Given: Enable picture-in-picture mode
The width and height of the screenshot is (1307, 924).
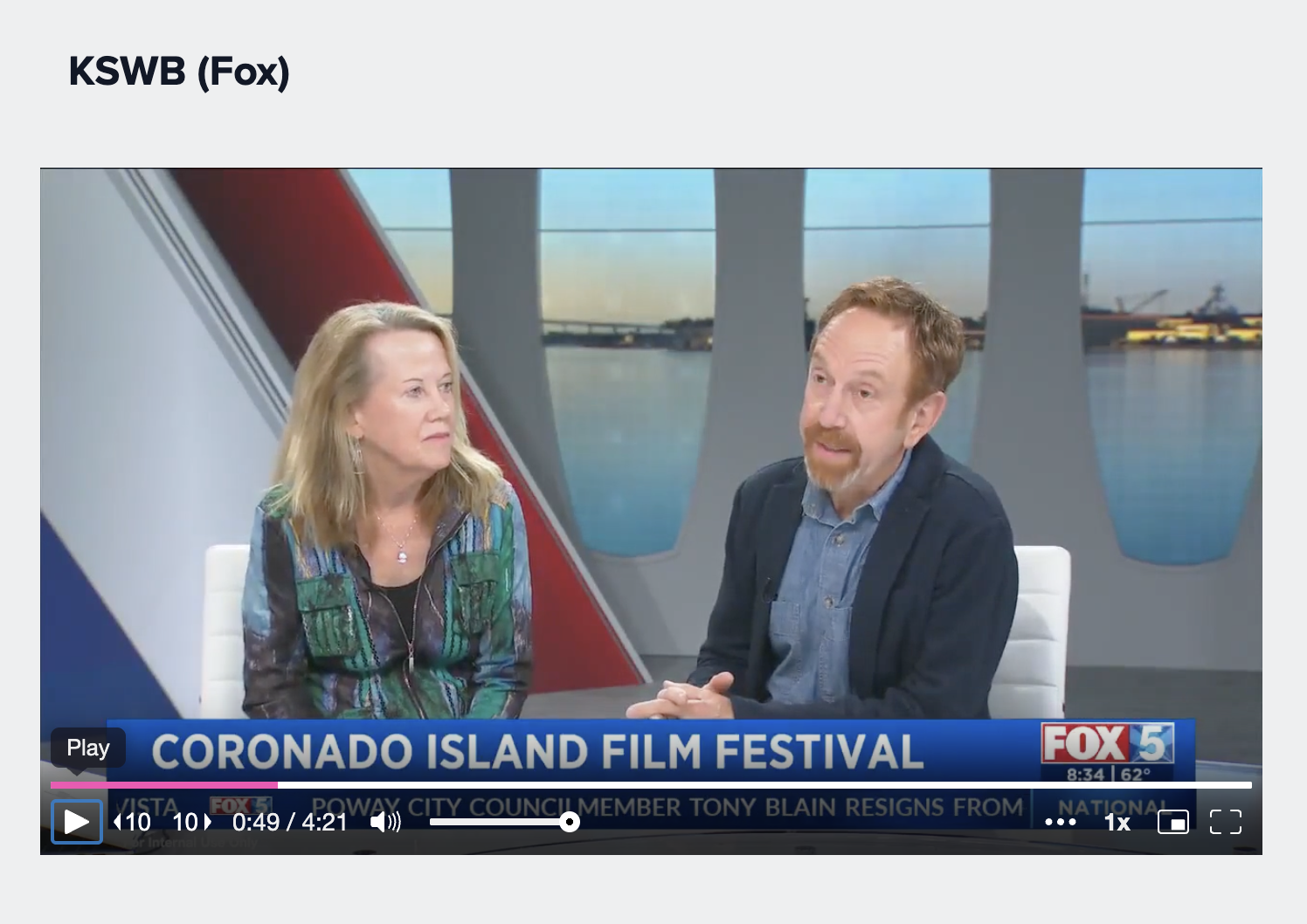Looking at the screenshot, I should click(1172, 822).
